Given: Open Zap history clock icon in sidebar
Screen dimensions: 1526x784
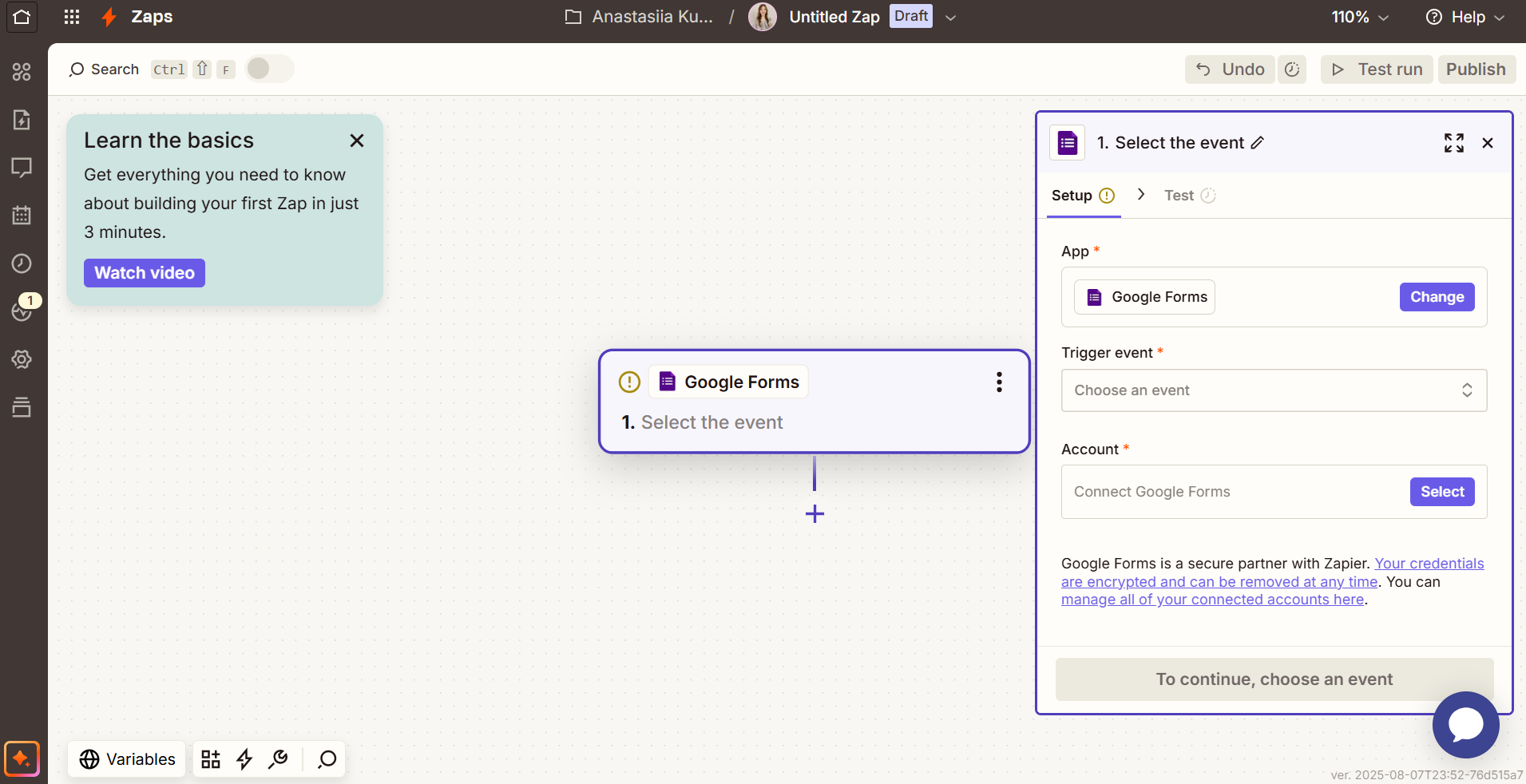Looking at the screenshot, I should pos(22,263).
